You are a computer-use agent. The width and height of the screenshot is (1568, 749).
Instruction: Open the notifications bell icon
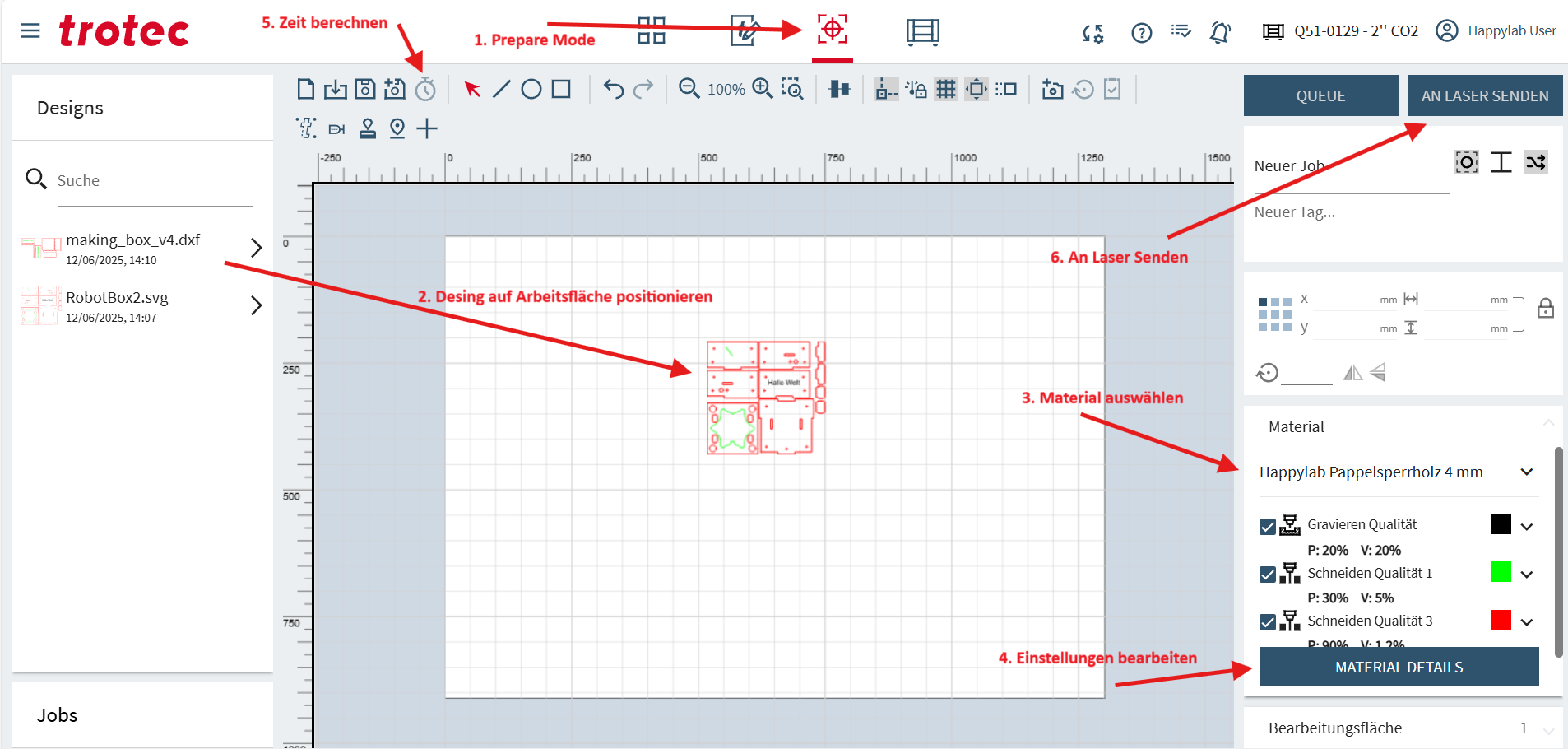[1220, 33]
